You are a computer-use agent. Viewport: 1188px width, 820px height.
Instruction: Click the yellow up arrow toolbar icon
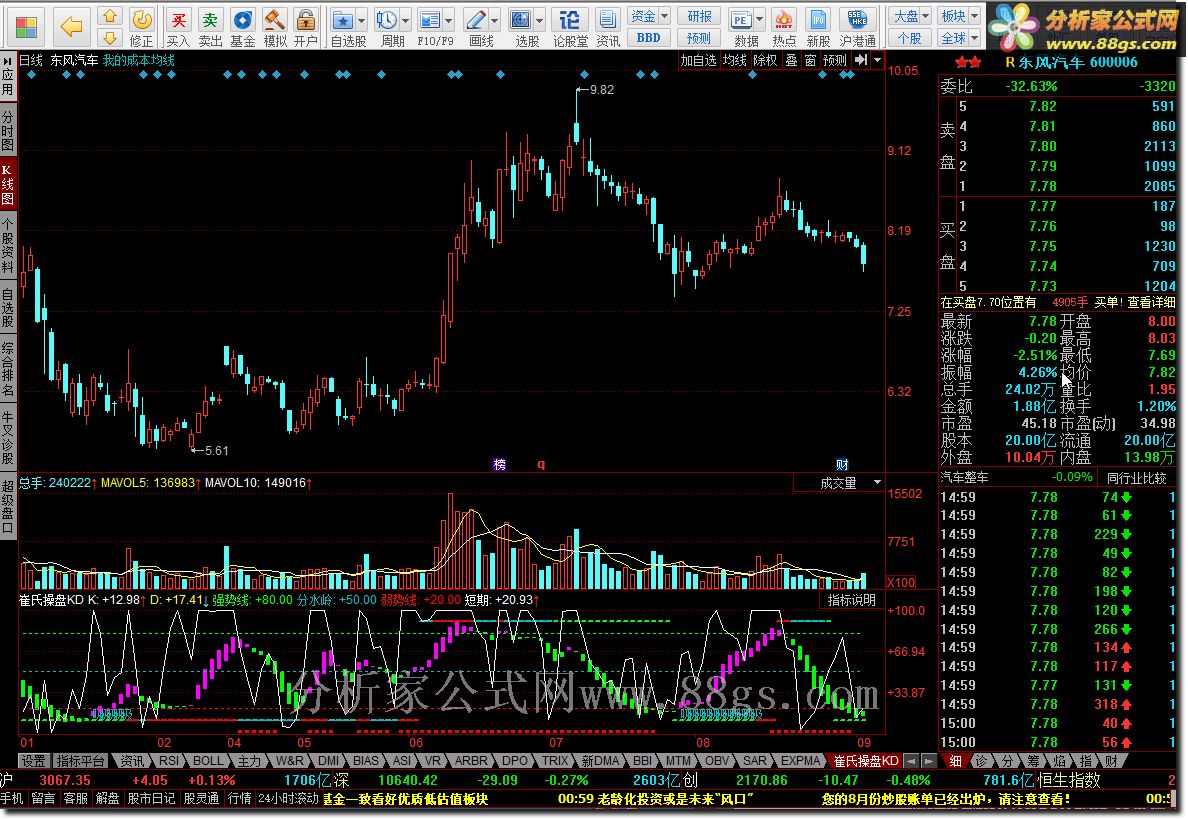(x=111, y=16)
